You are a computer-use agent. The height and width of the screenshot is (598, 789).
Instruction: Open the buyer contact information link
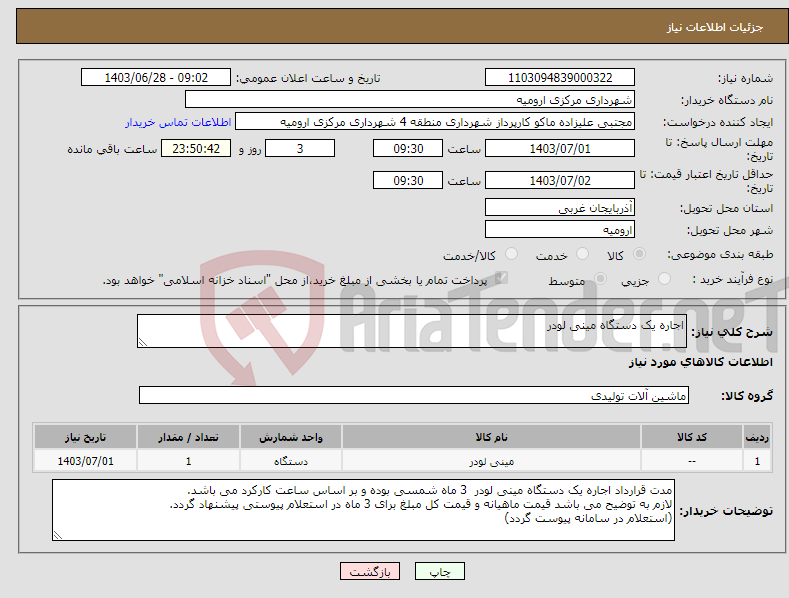coord(178,122)
